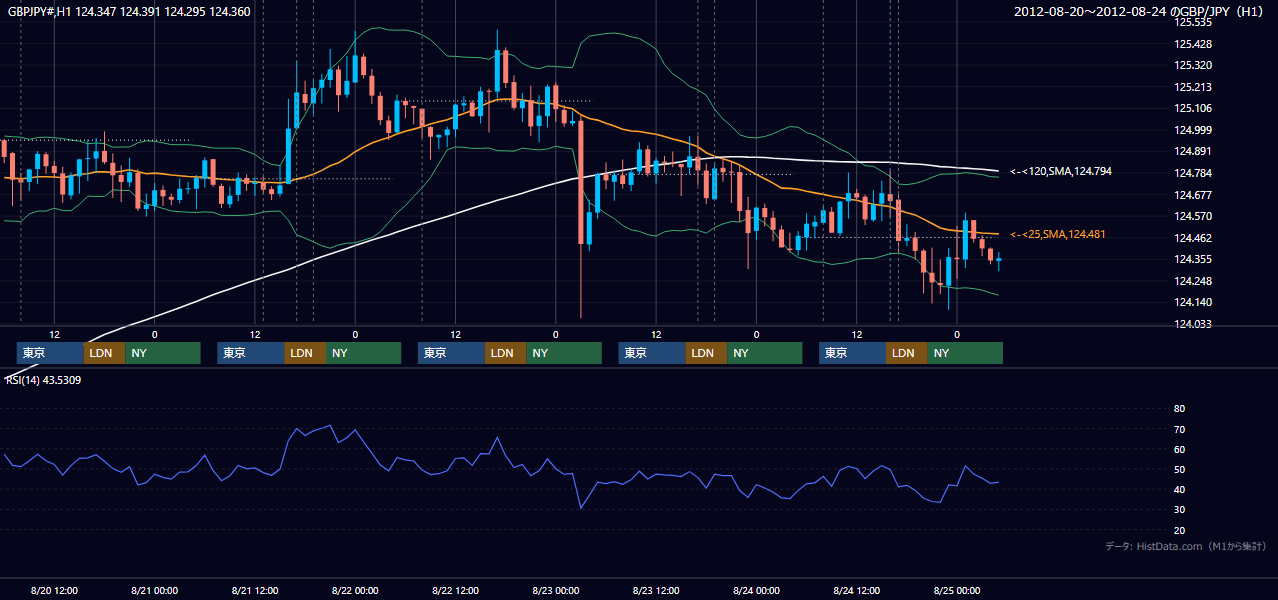Click the 124.355 price axis label
The height and width of the screenshot is (600, 1278).
pos(1192,259)
